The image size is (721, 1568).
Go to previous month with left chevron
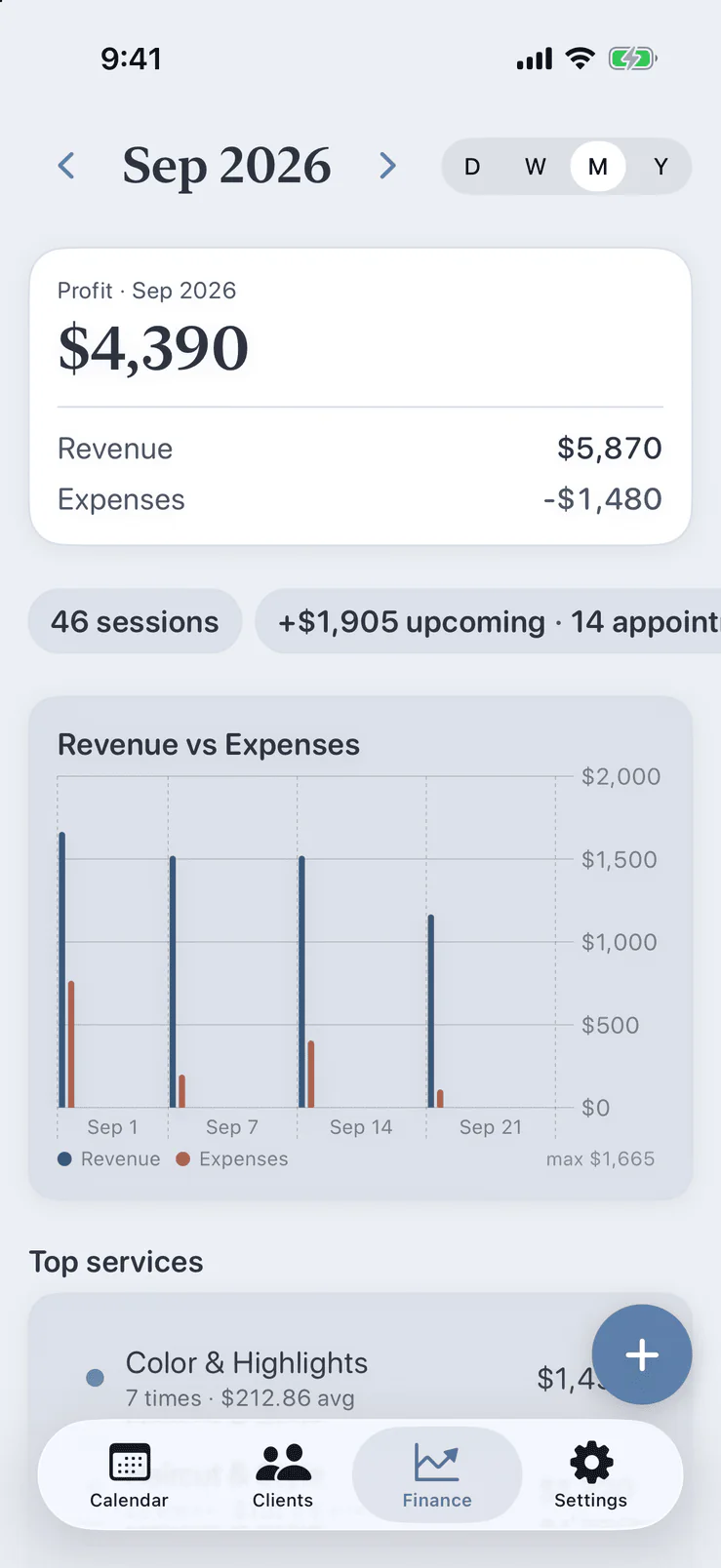pyautogui.click(x=66, y=166)
